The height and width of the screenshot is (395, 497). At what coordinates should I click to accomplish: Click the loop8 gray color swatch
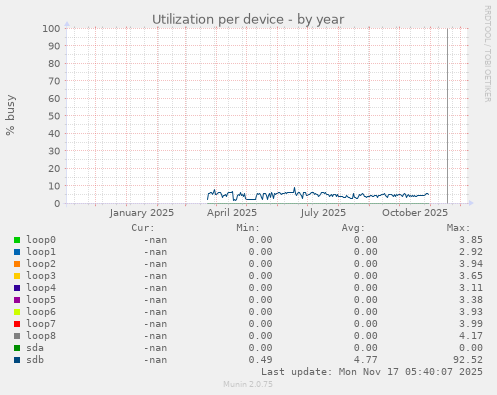[x=17, y=336]
